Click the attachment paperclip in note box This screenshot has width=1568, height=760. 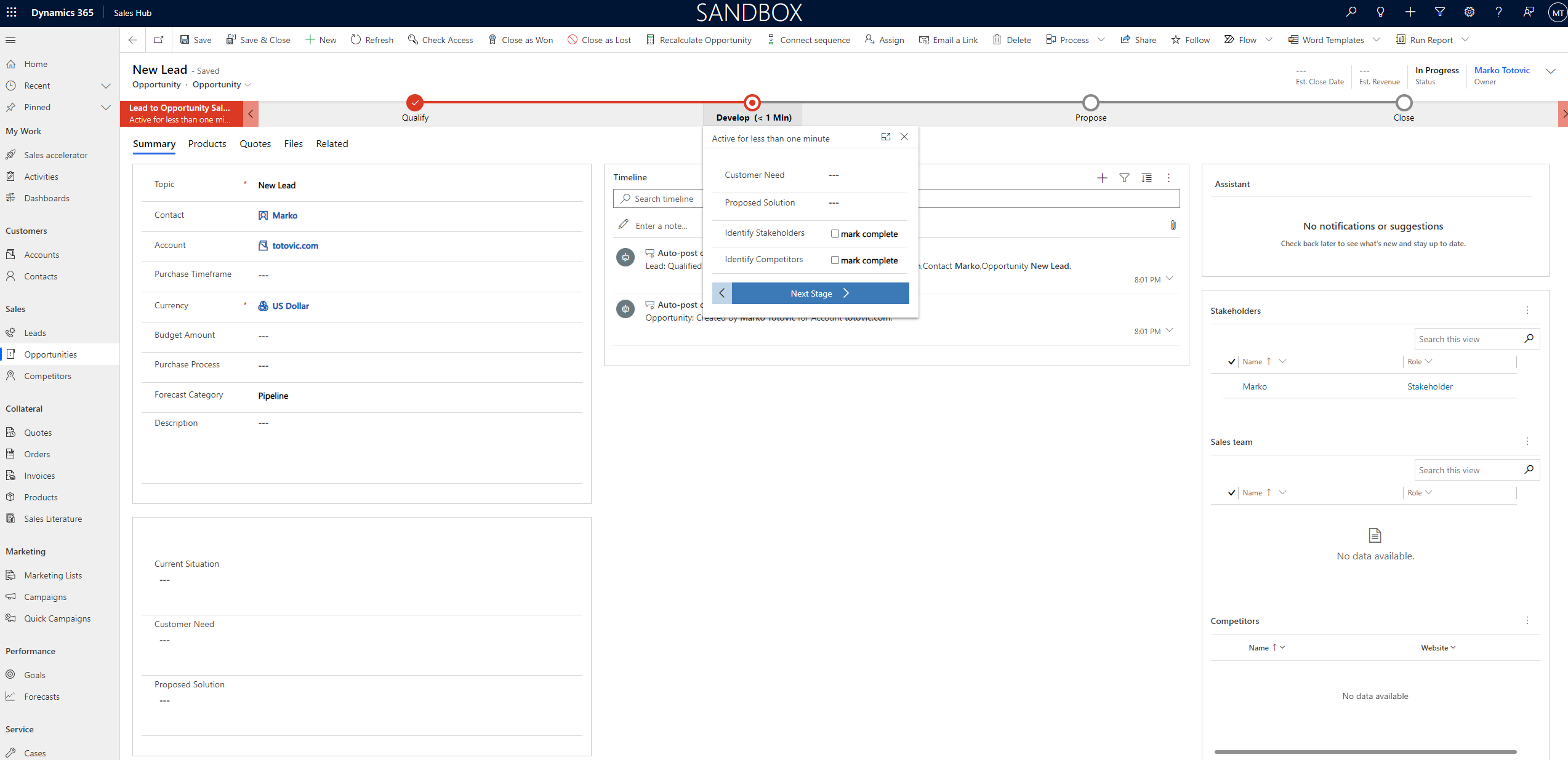pos(1173,225)
